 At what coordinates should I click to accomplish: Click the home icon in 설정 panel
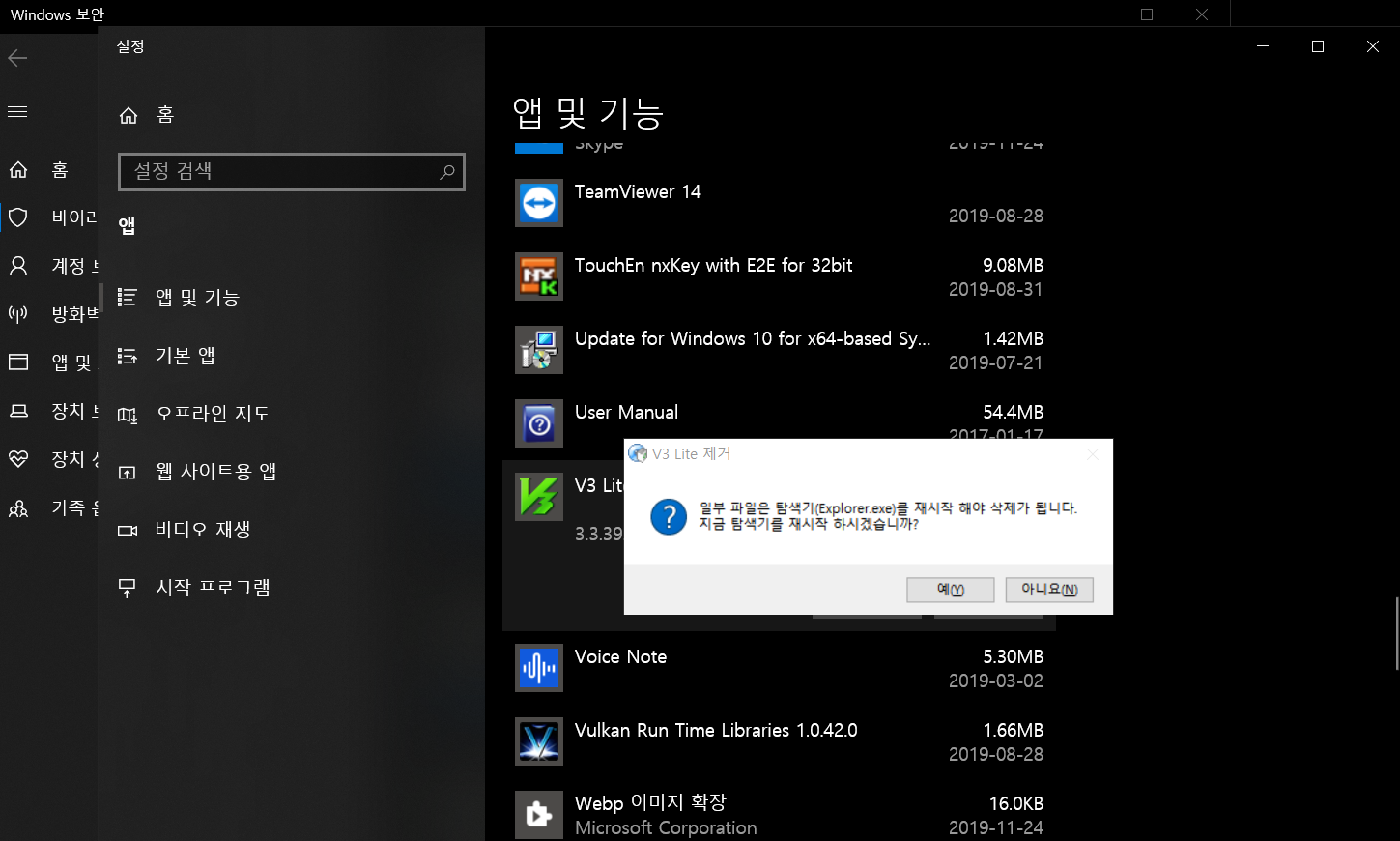tap(128, 115)
